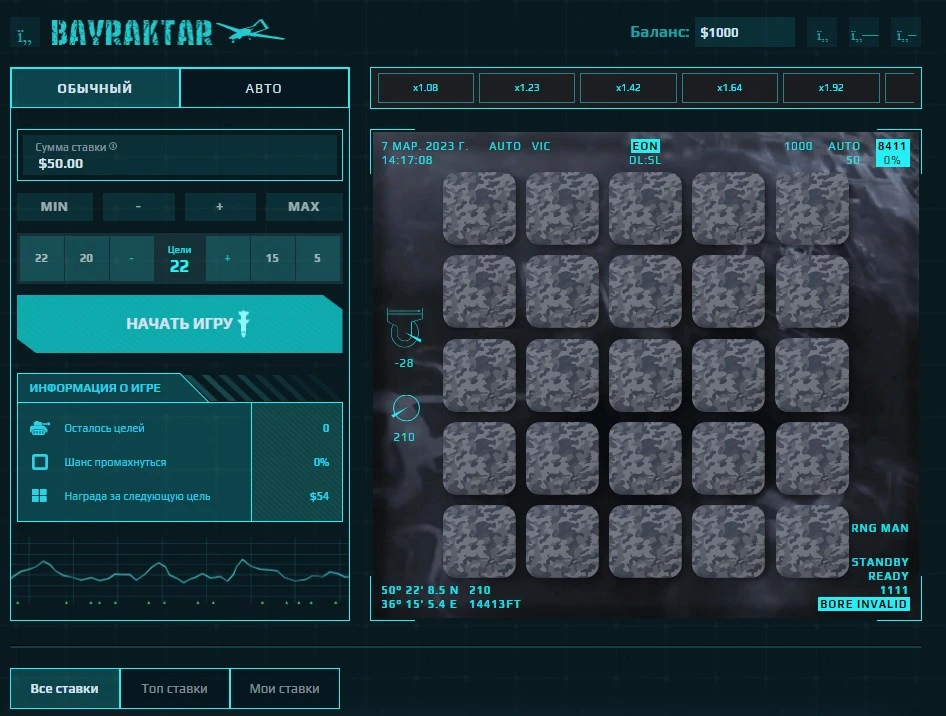Click the compass heading icon above 210
Image resolution: width=946 pixels, height=716 pixels.
[405, 408]
